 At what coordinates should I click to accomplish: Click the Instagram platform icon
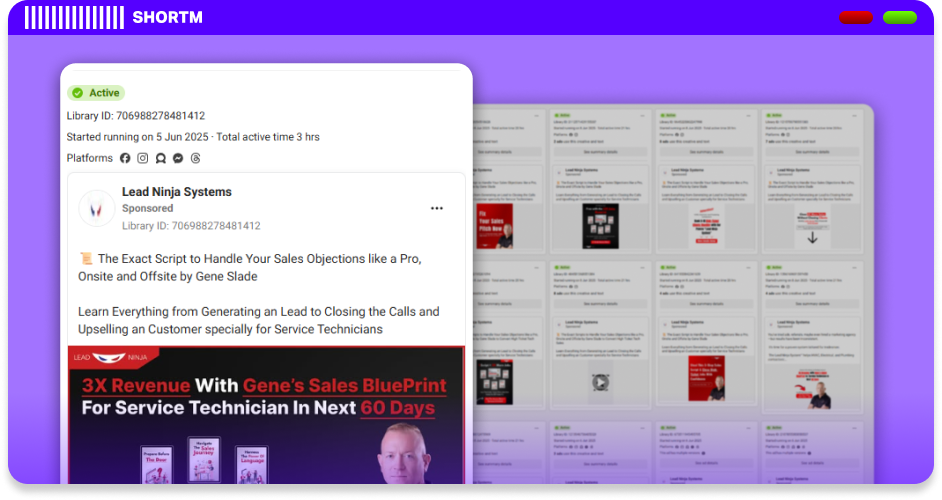coord(142,158)
